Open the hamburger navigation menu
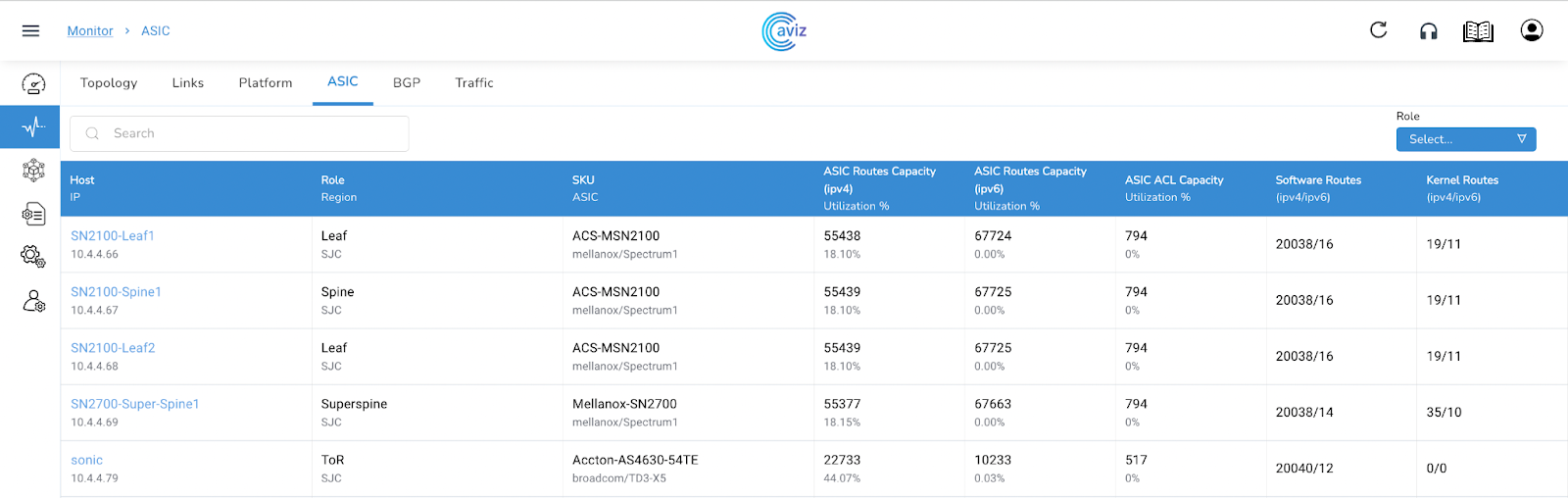 click(x=30, y=30)
